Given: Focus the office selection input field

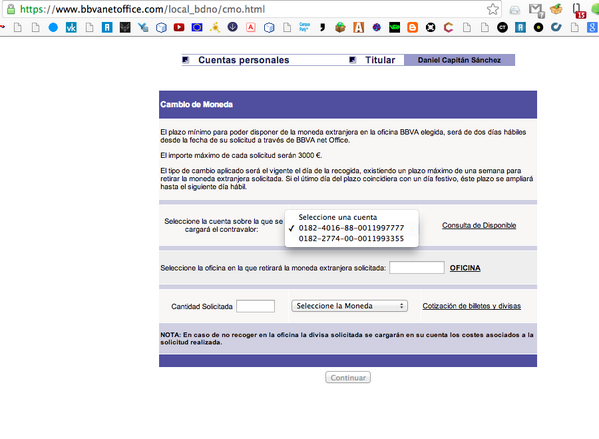Looking at the screenshot, I should [x=417, y=267].
